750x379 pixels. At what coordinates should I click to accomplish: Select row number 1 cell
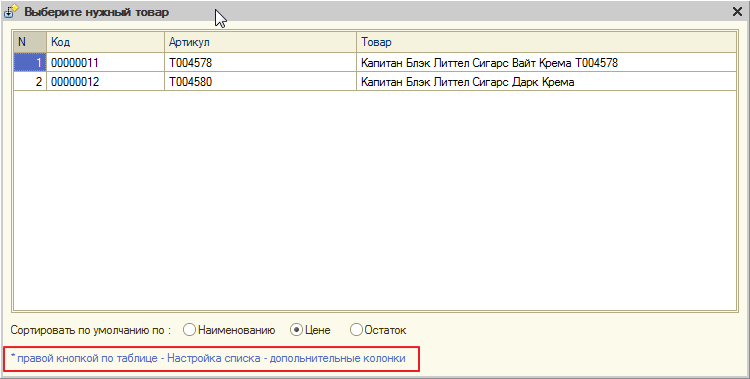tap(30, 62)
